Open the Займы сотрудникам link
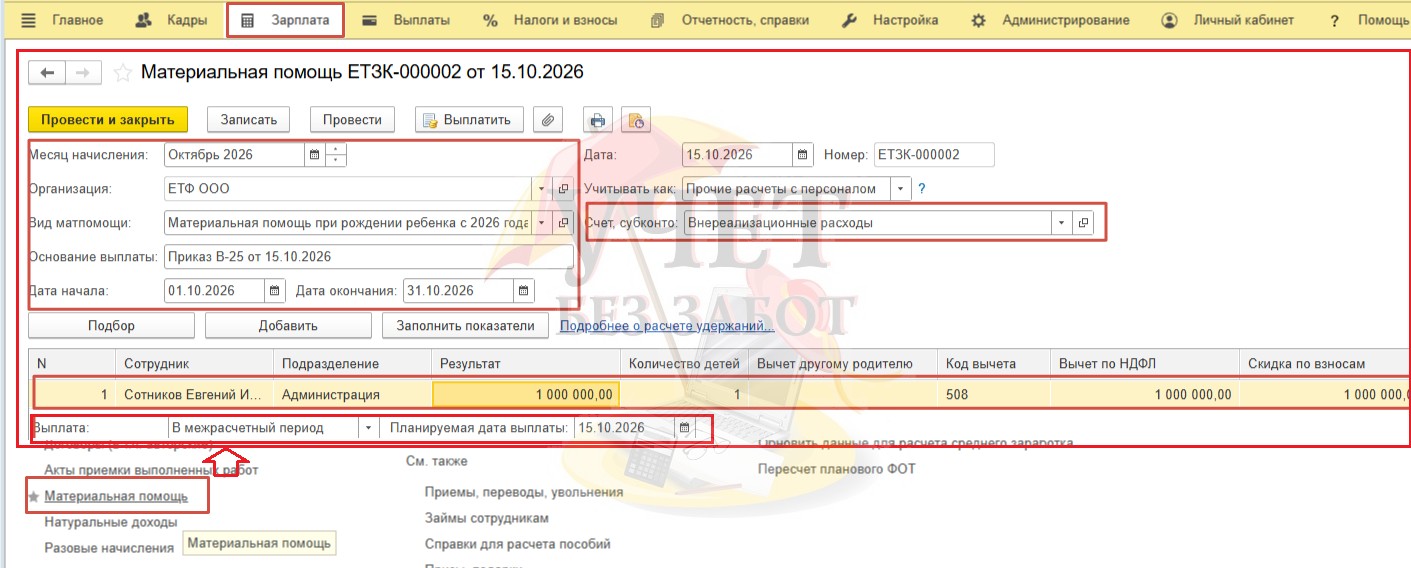Image resolution: width=1411 pixels, height=568 pixels. click(x=487, y=518)
